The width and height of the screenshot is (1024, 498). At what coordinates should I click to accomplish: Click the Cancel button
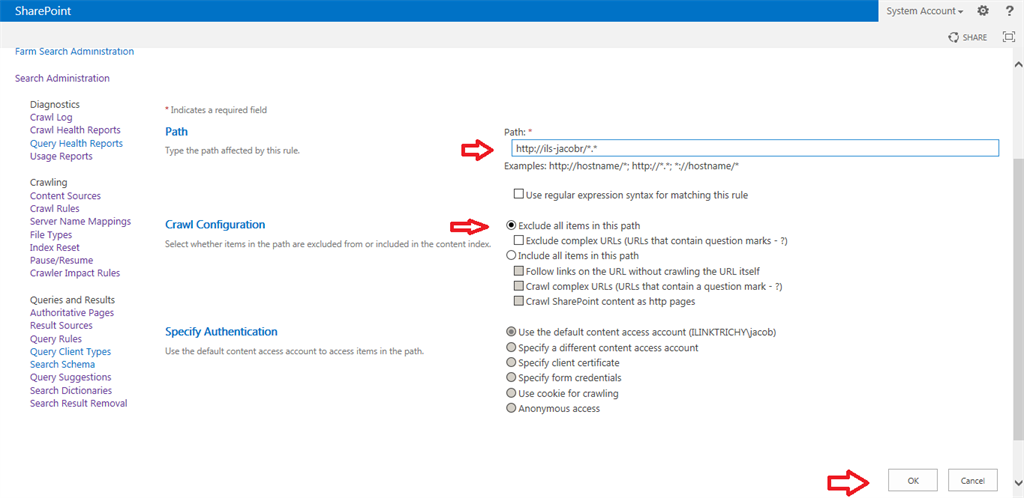972,480
